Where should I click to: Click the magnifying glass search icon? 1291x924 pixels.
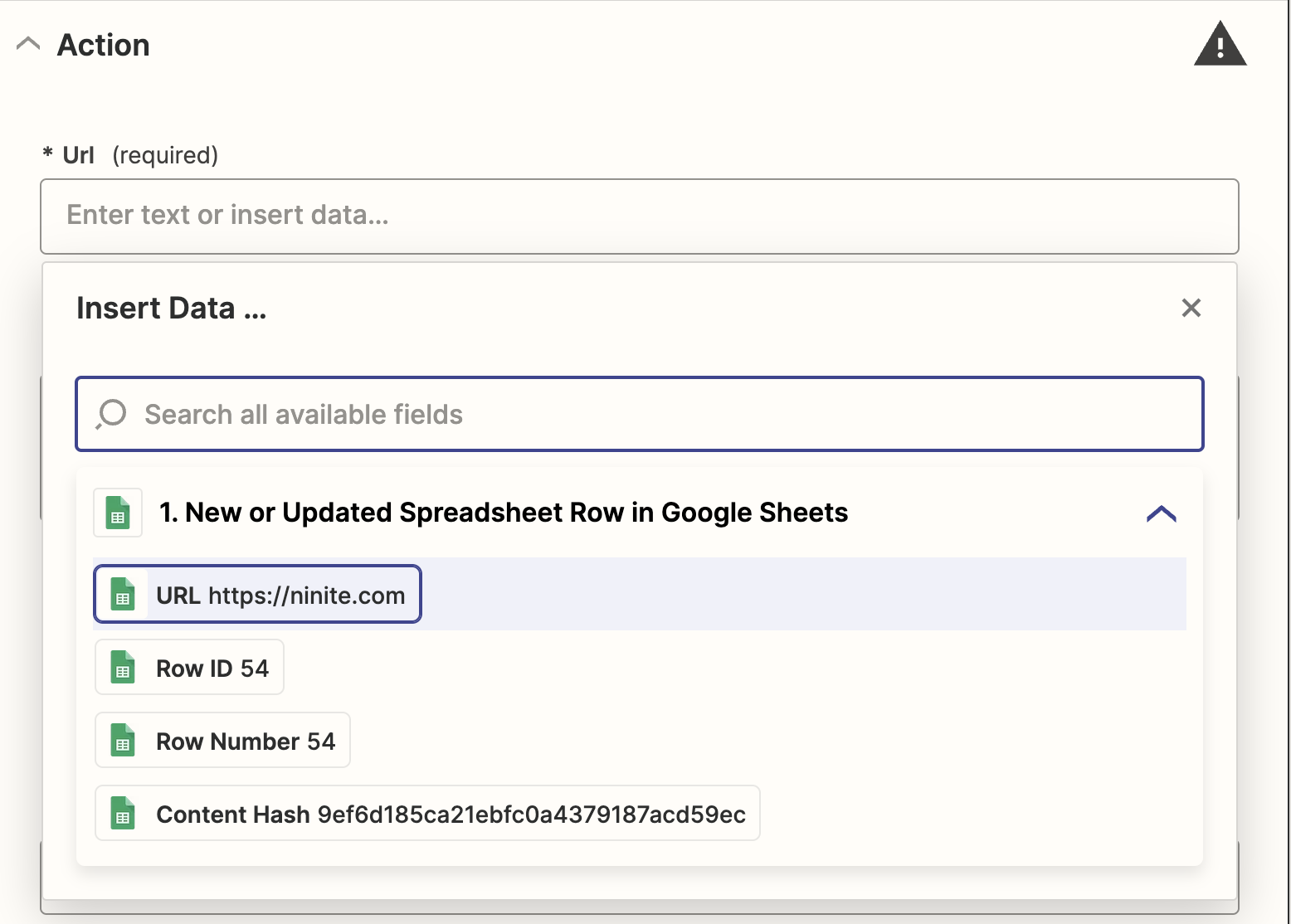111,414
